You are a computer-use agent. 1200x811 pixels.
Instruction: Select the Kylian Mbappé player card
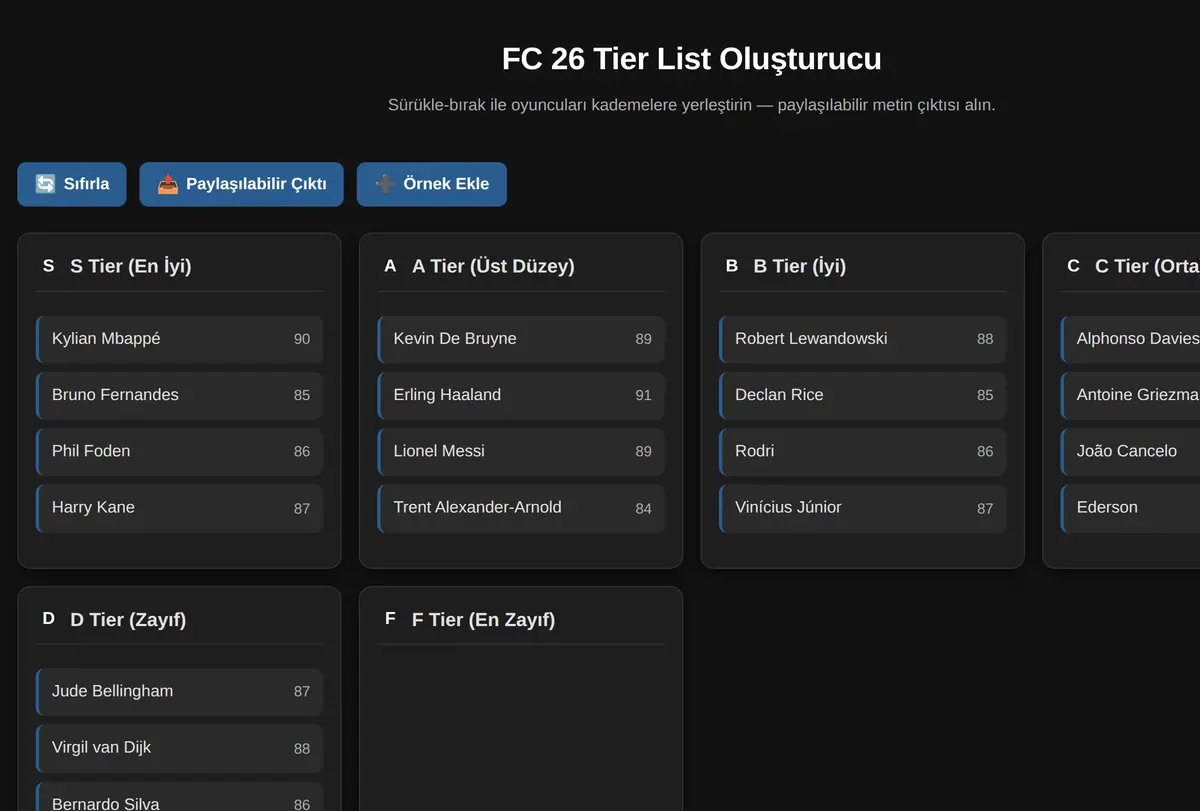(x=180, y=339)
